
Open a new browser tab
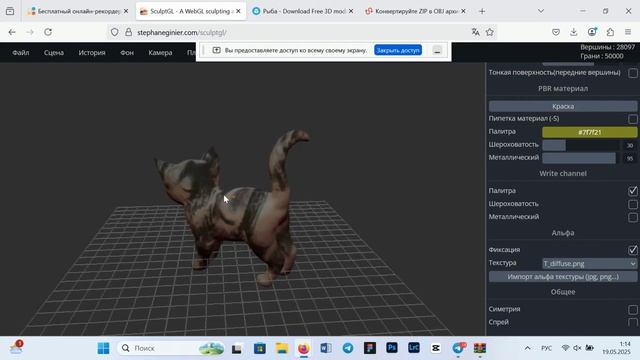pos(482,11)
